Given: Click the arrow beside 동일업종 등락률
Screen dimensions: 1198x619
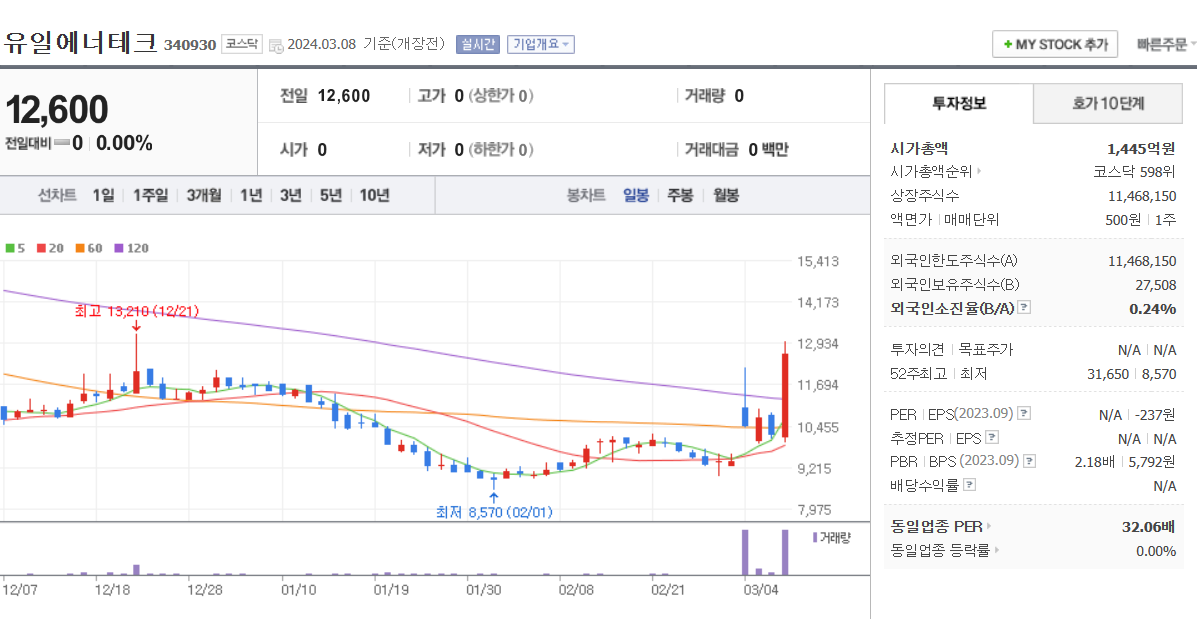Looking at the screenshot, I should [x=996, y=550].
